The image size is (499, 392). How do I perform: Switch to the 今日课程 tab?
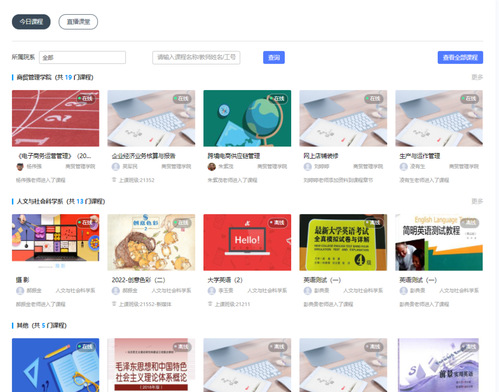point(31,22)
